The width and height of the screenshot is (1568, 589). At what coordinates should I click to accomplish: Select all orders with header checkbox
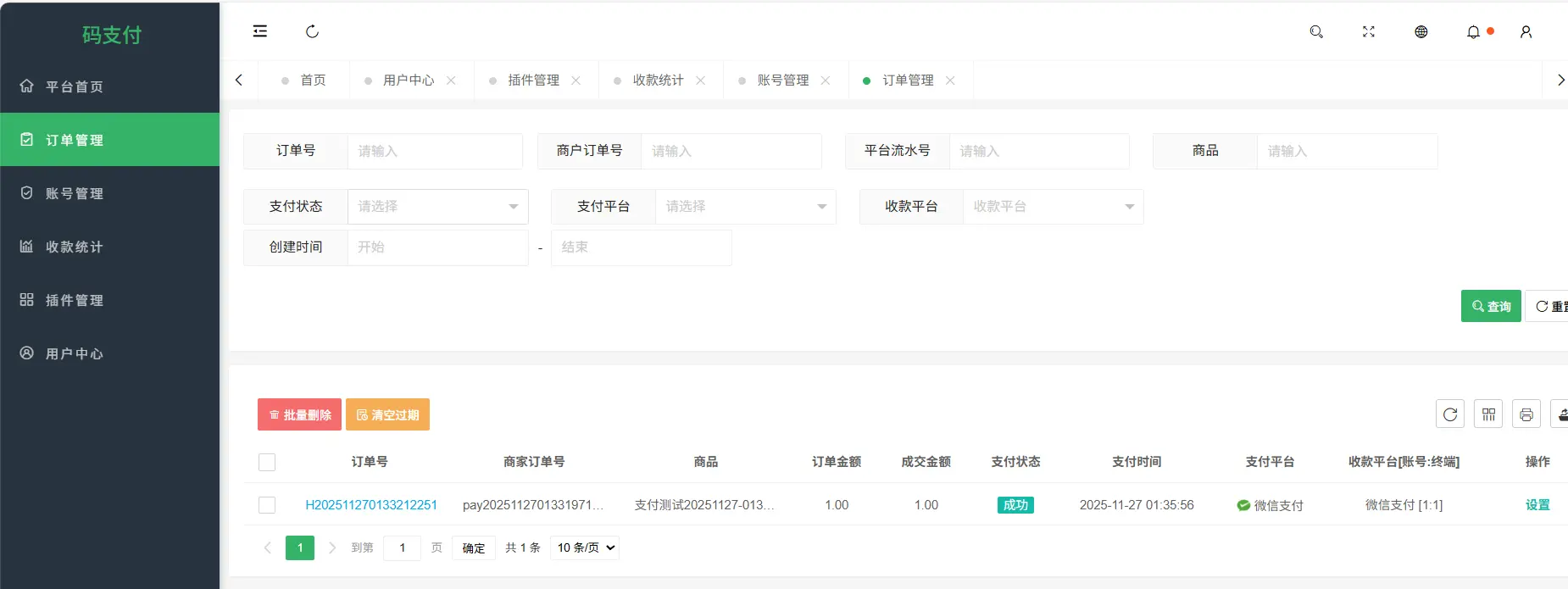tap(267, 462)
